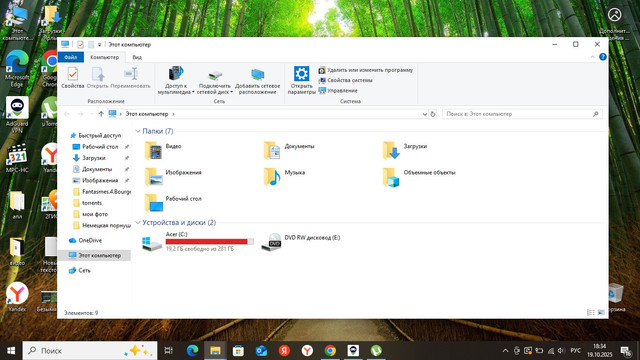Screen dimensions: 640x360
Task: Select мои фото folder in sidebar
Action: 95,214
